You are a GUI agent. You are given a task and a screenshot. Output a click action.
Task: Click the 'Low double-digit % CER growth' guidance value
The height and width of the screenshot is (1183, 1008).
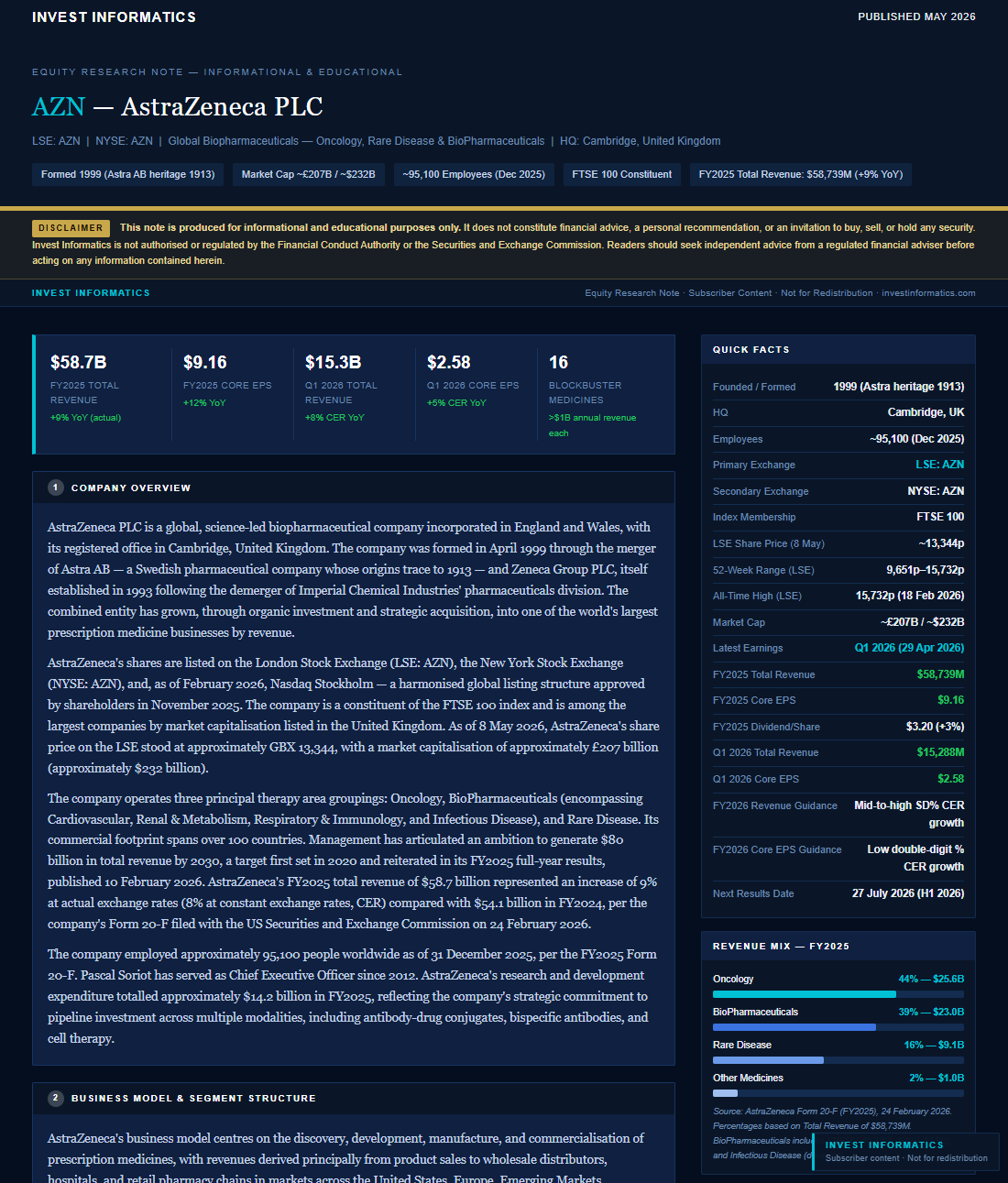[x=915, y=858]
